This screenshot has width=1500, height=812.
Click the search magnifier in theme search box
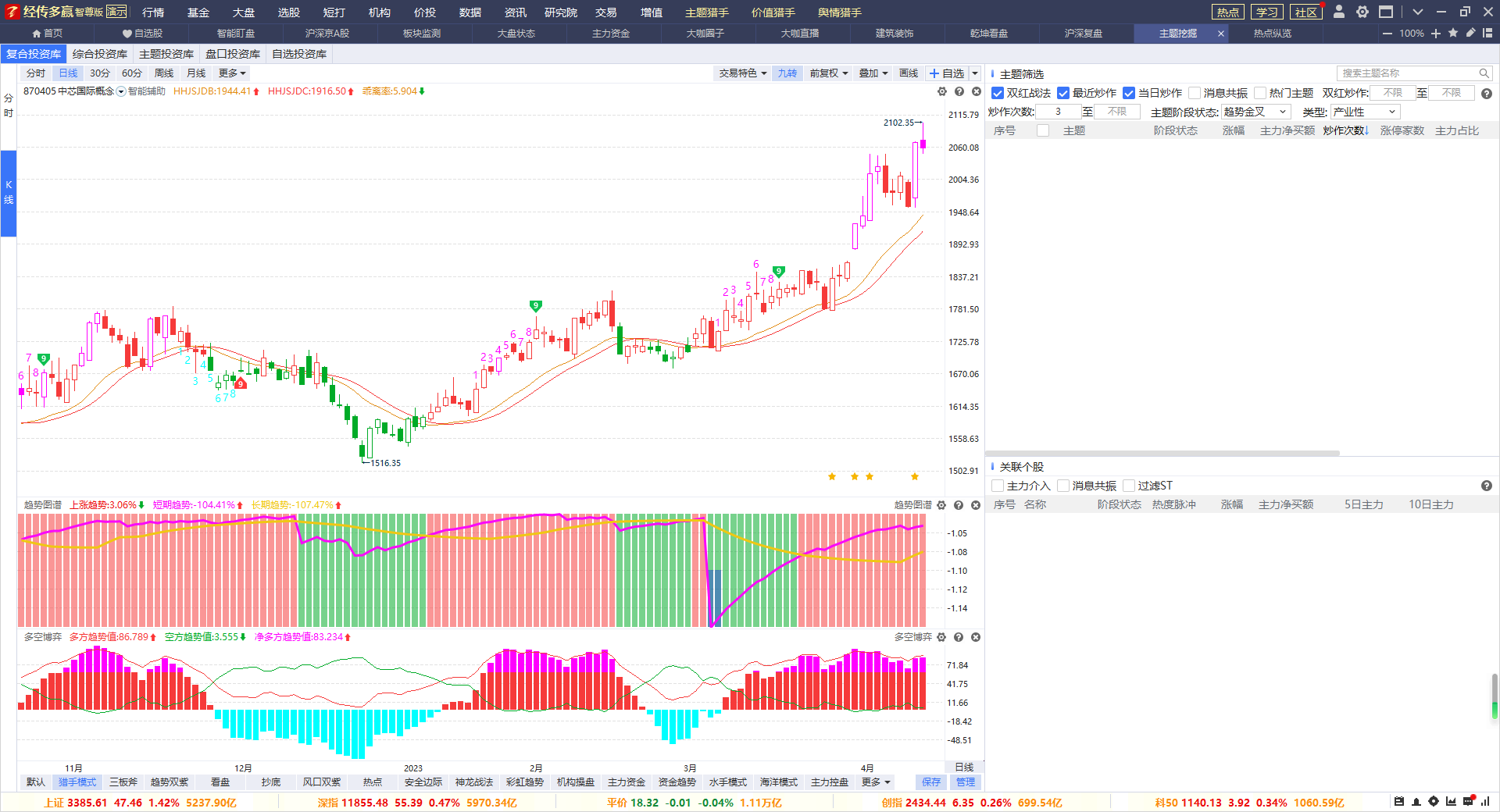[x=1484, y=73]
